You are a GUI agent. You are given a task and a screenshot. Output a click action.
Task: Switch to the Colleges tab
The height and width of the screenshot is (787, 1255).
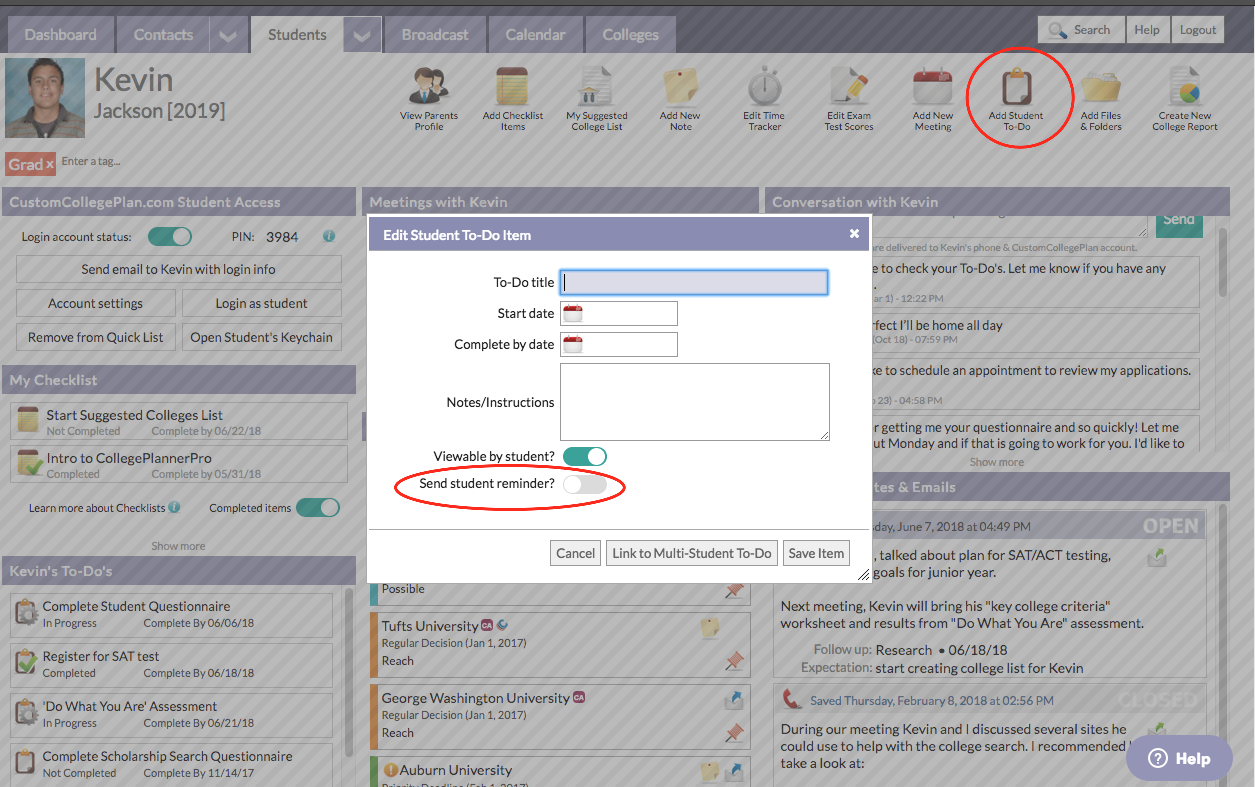click(631, 35)
